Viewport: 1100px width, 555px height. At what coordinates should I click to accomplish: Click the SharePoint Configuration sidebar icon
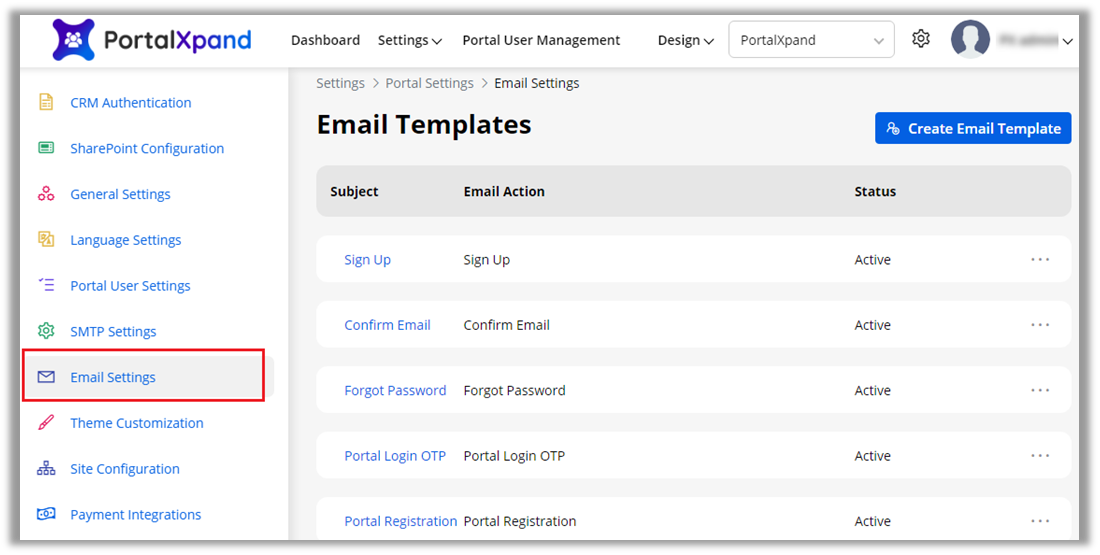[46, 148]
